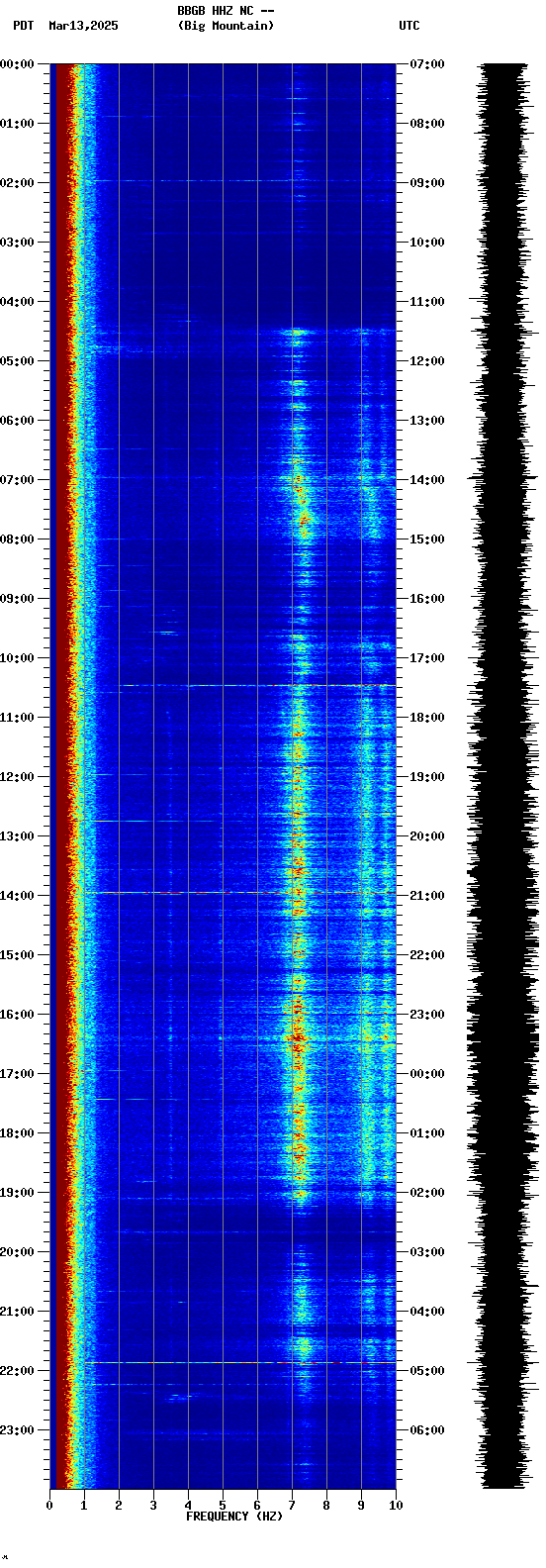
Task: Click the frequency axis '0' tick label
Action: 49,1506
